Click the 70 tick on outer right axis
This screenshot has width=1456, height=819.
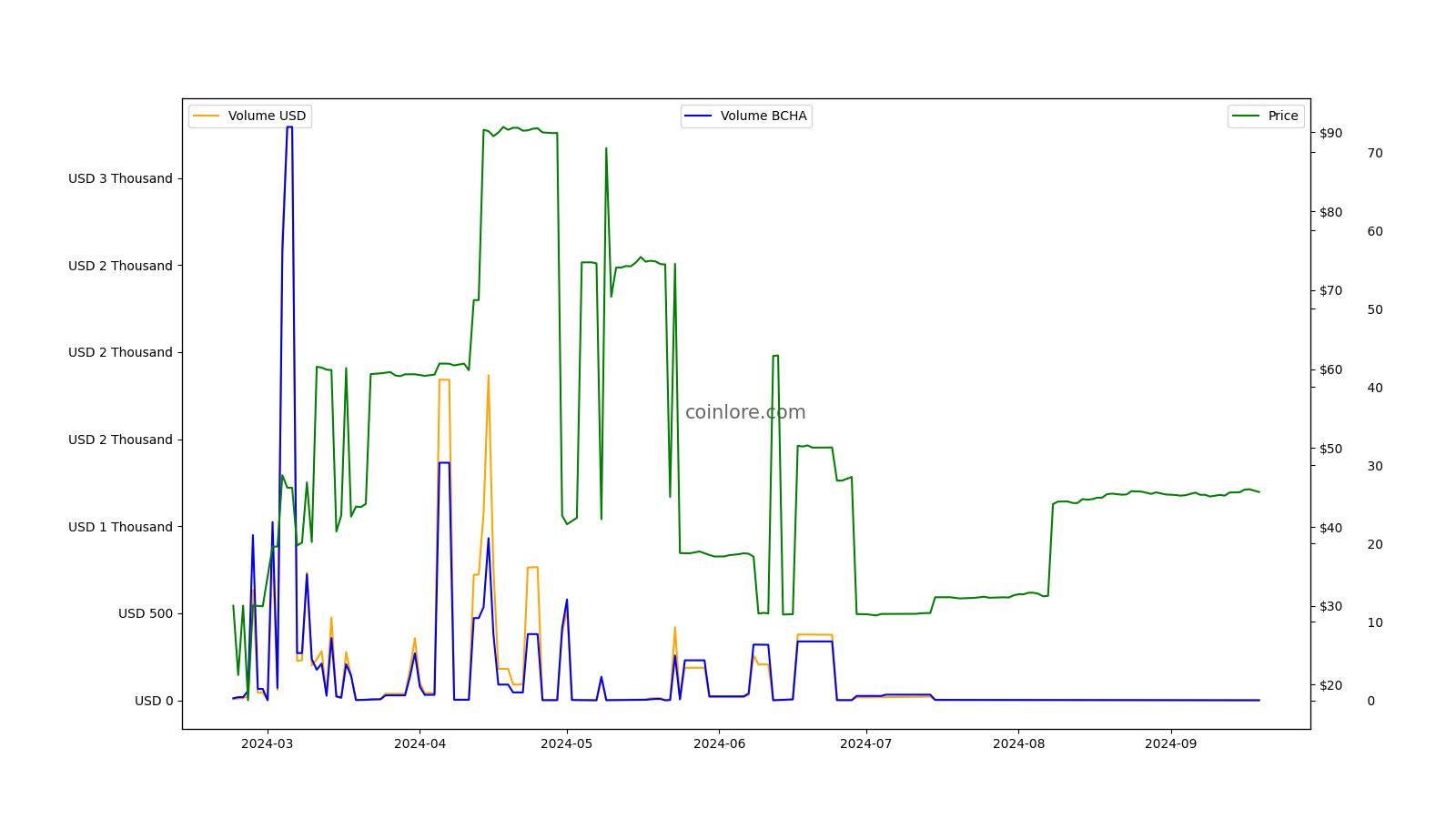[1375, 153]
